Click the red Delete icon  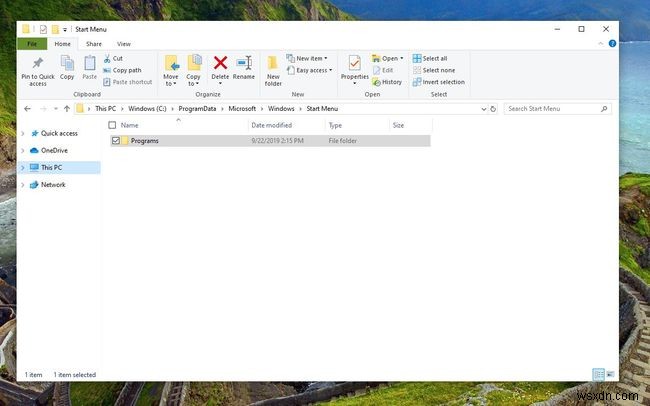coord(220,63)
